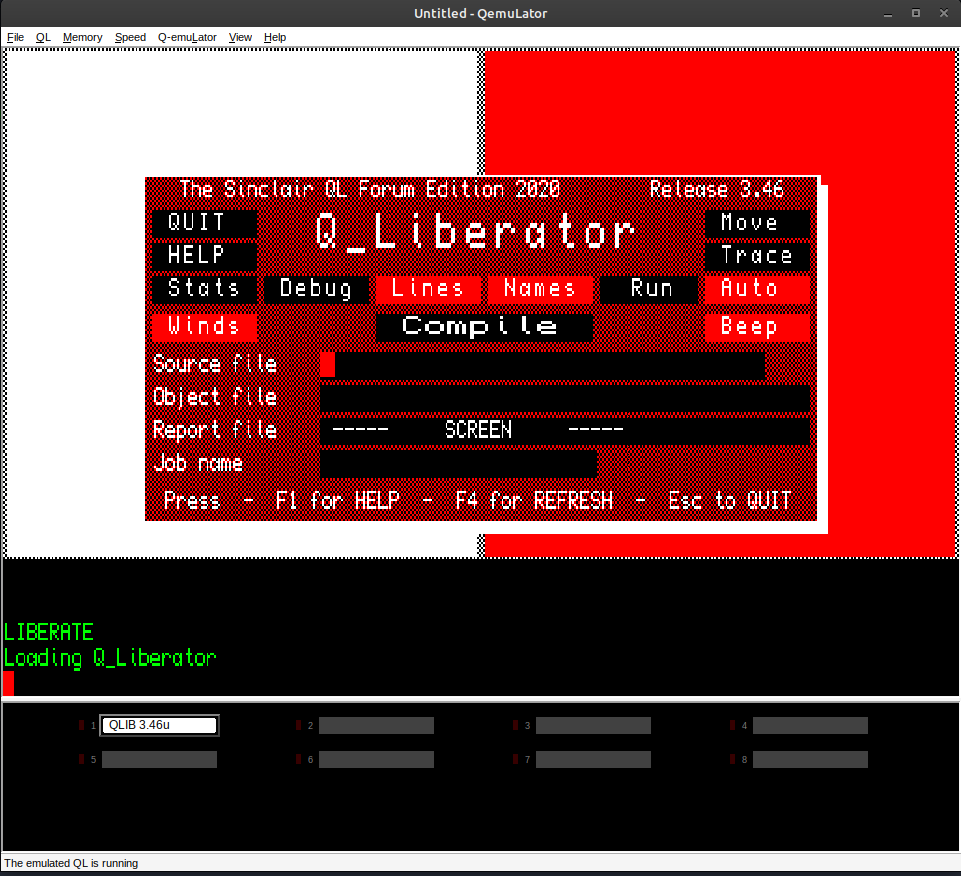961x876 pixels.
Task: Toggle the Winds option
Action: (204, 327)
